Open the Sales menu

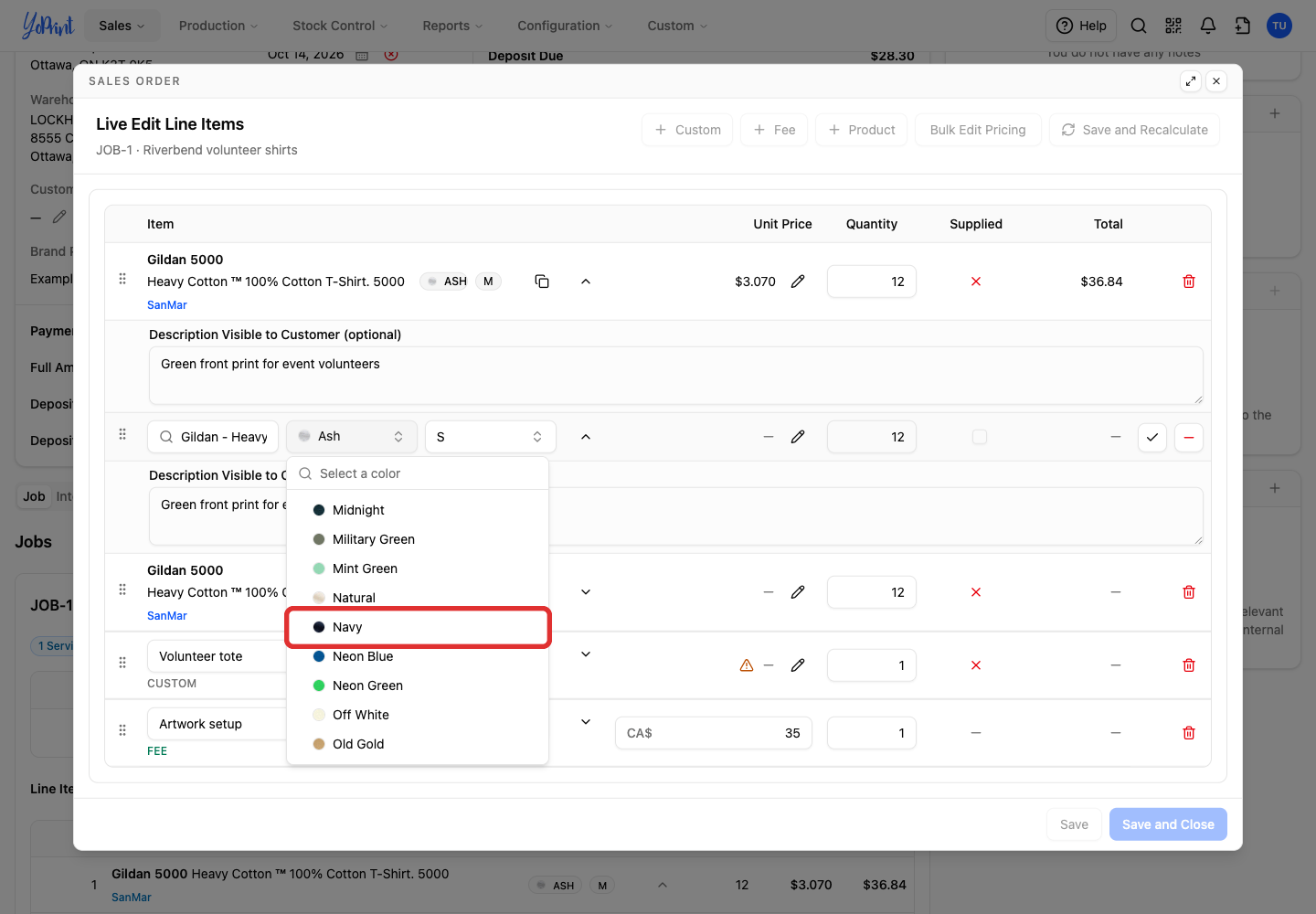(122, 26)
